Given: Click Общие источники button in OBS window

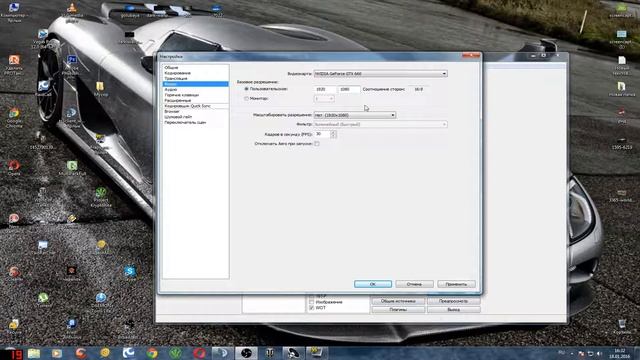Looking at the screenshot, I should pos(398,301).
